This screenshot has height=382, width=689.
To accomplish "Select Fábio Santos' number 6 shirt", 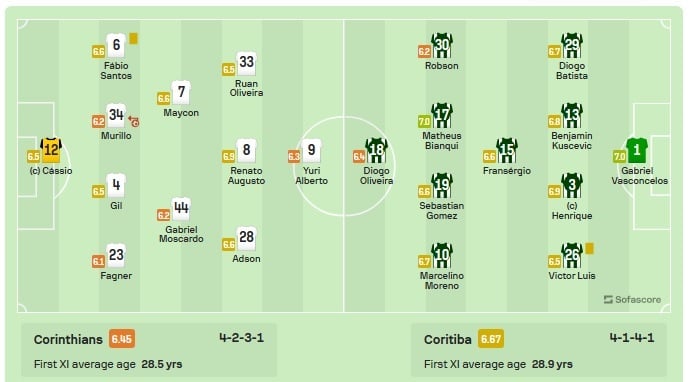I will pyautogui.click(x=116, y=45).
